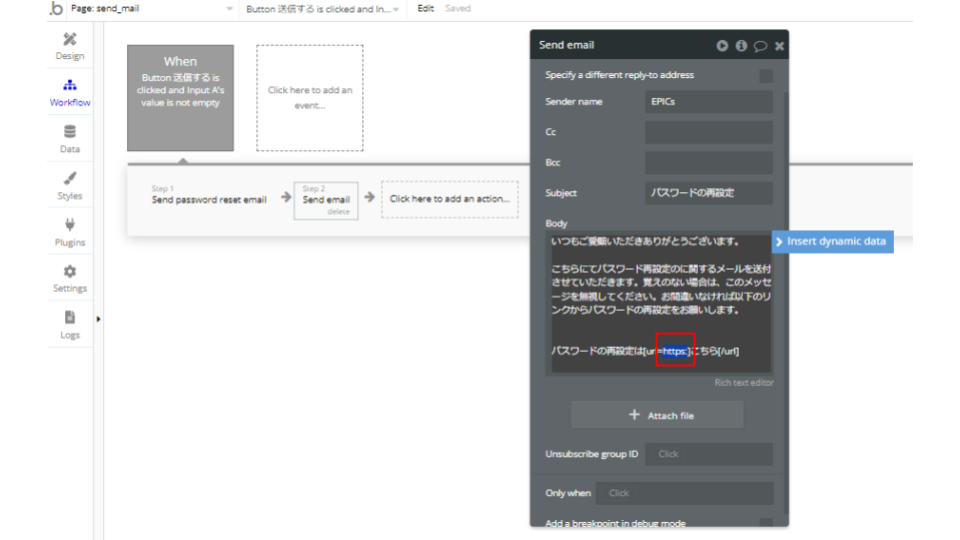This screenshot has width=960, height=540.
Task: Click the Saved status text
Action: tap(458, 9)
